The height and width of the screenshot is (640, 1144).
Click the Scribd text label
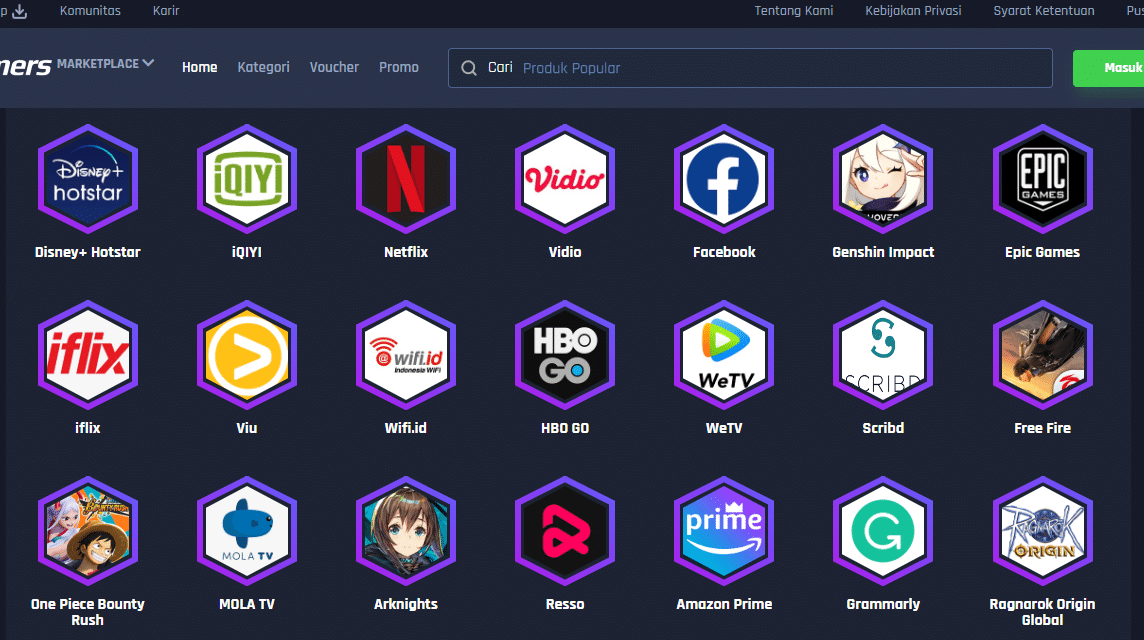pyautogui.click(x=883, y=428)
